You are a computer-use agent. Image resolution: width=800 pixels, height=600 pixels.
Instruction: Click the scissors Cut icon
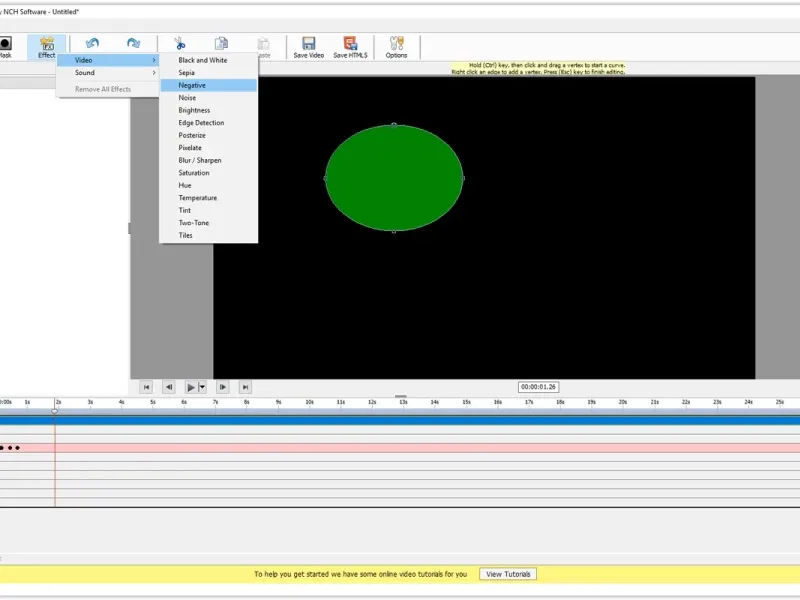pos(179,44)
